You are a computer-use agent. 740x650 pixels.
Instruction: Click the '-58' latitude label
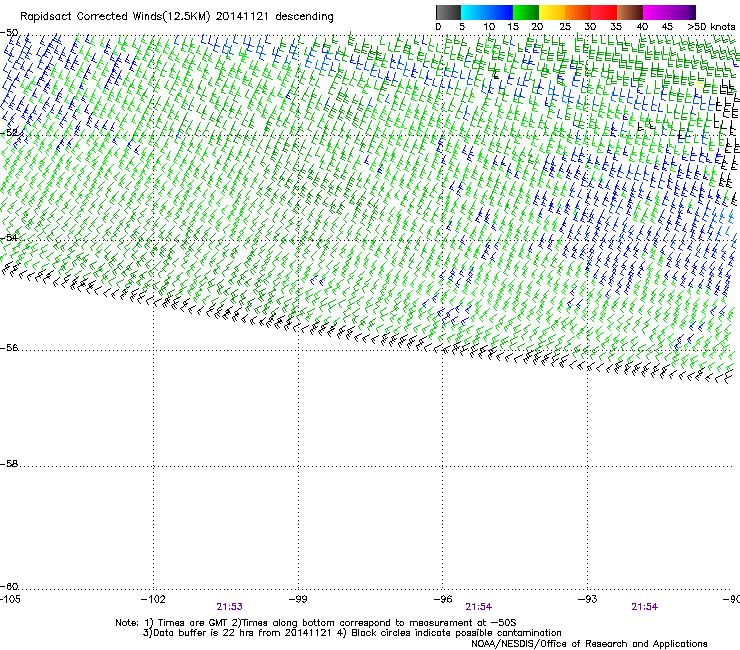point(9,464)
